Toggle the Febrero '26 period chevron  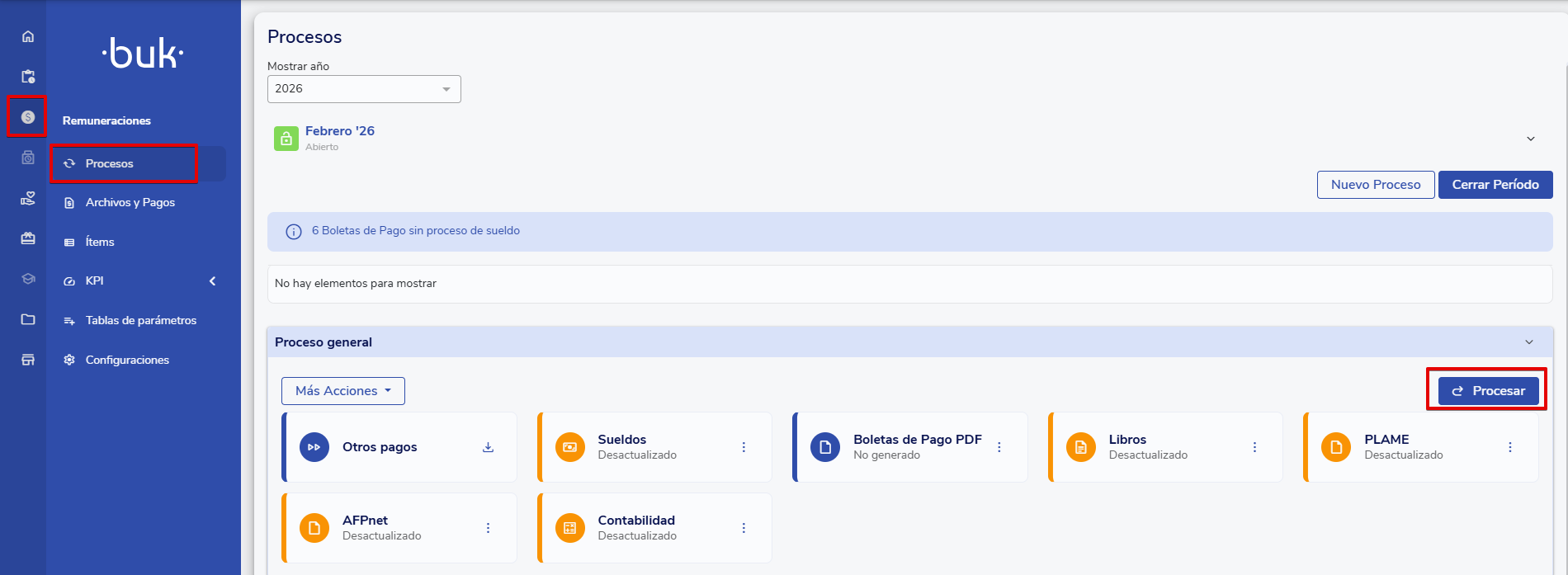(x=1531, y=139)
